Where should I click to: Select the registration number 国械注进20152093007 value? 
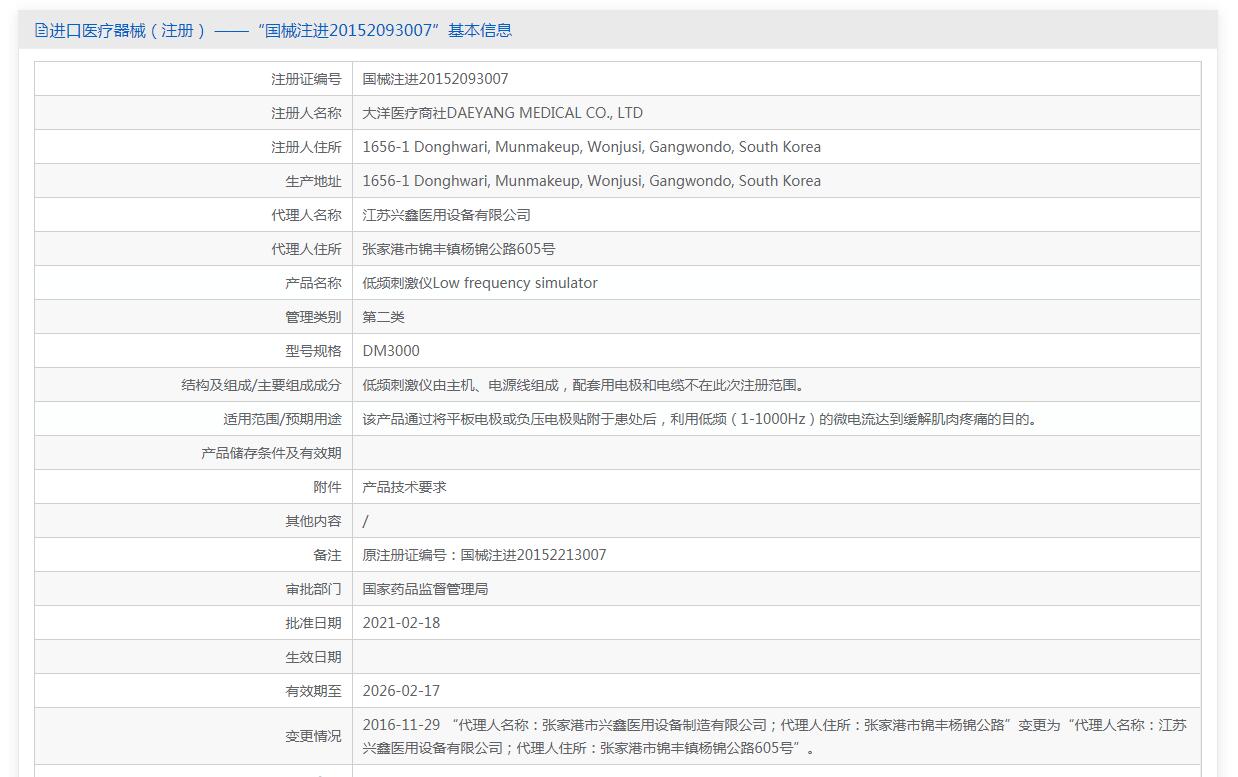pos(435,79)
